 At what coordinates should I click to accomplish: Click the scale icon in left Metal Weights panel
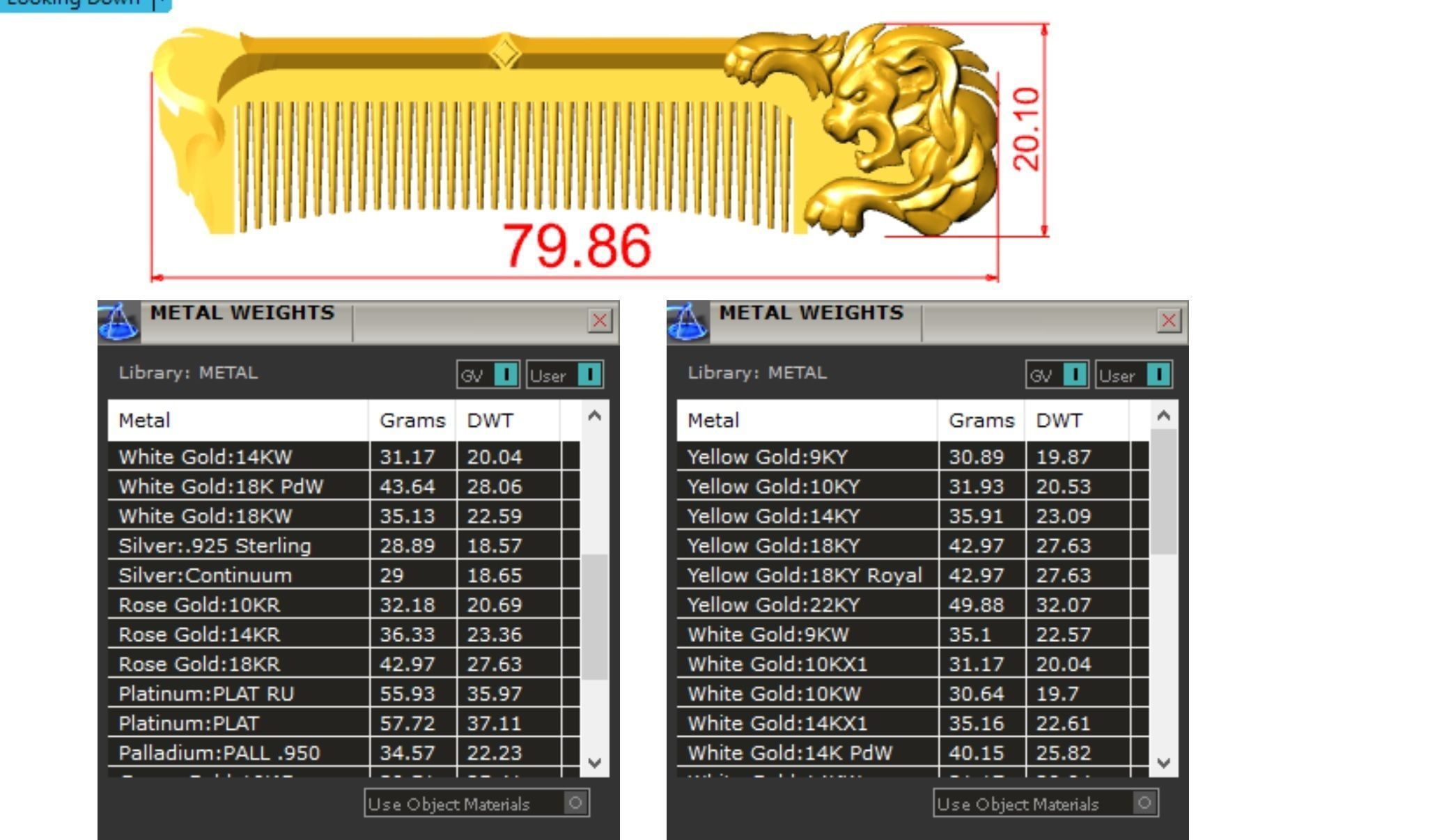tap(118, 322)
